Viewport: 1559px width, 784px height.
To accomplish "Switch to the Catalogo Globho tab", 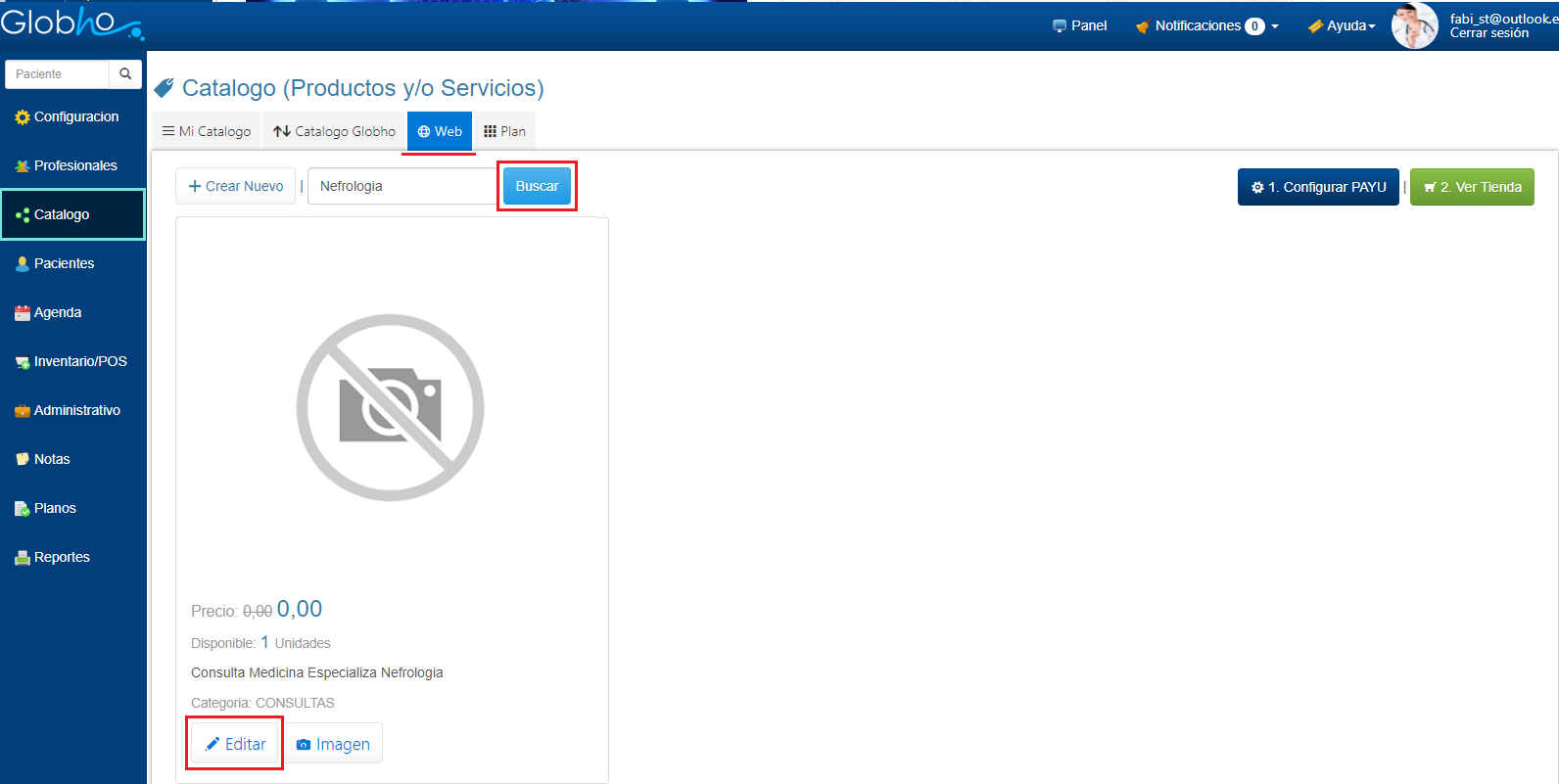I will coord(335,131).
